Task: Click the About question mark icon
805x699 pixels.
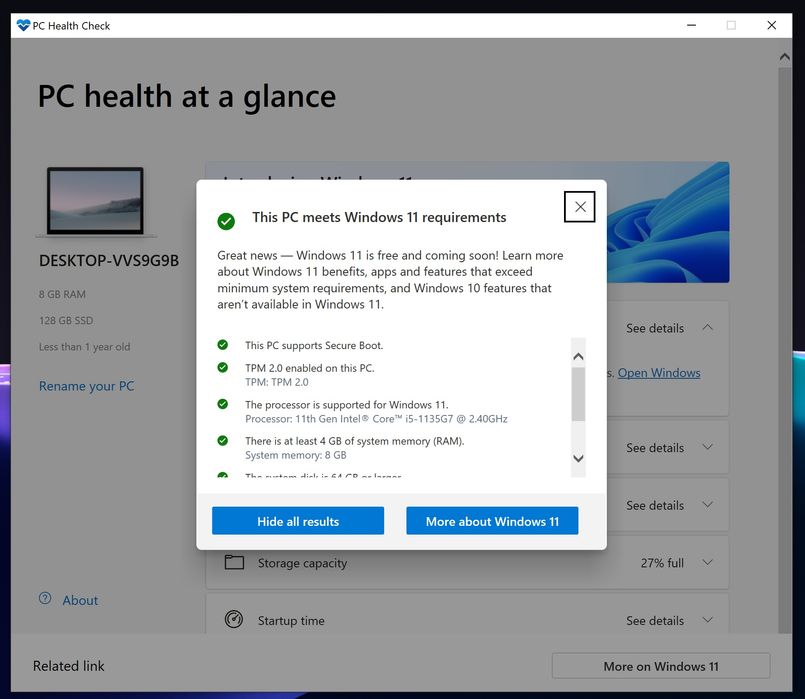Action: (x=45, y=598)
